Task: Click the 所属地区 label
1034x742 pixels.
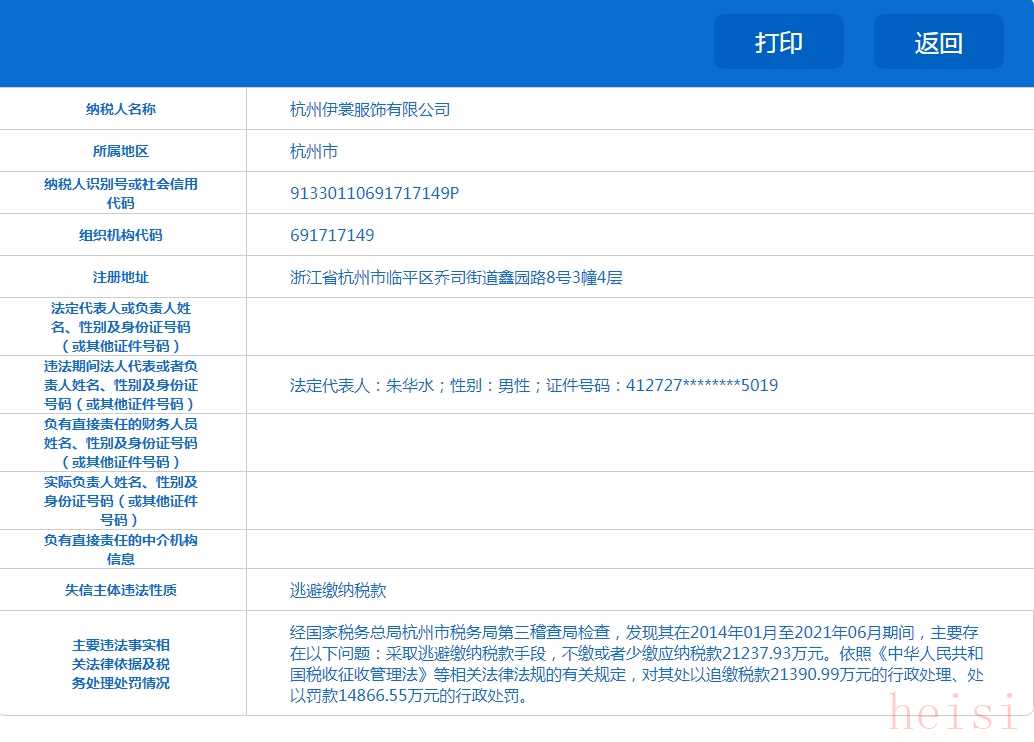Action: (121, 151)
